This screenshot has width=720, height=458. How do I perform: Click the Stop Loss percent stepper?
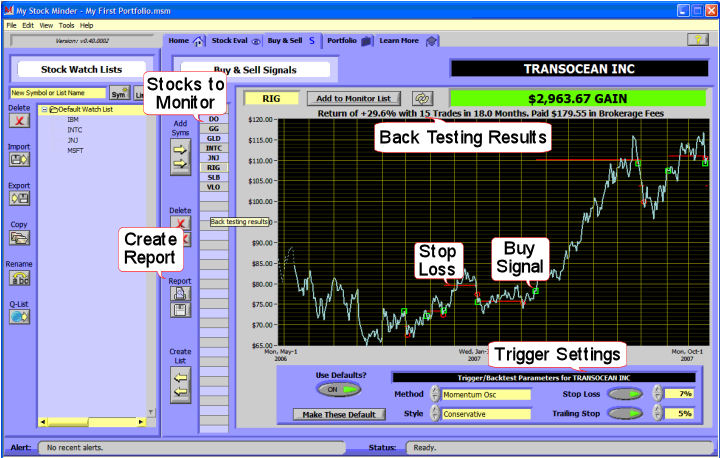click(x=658, y=394)
